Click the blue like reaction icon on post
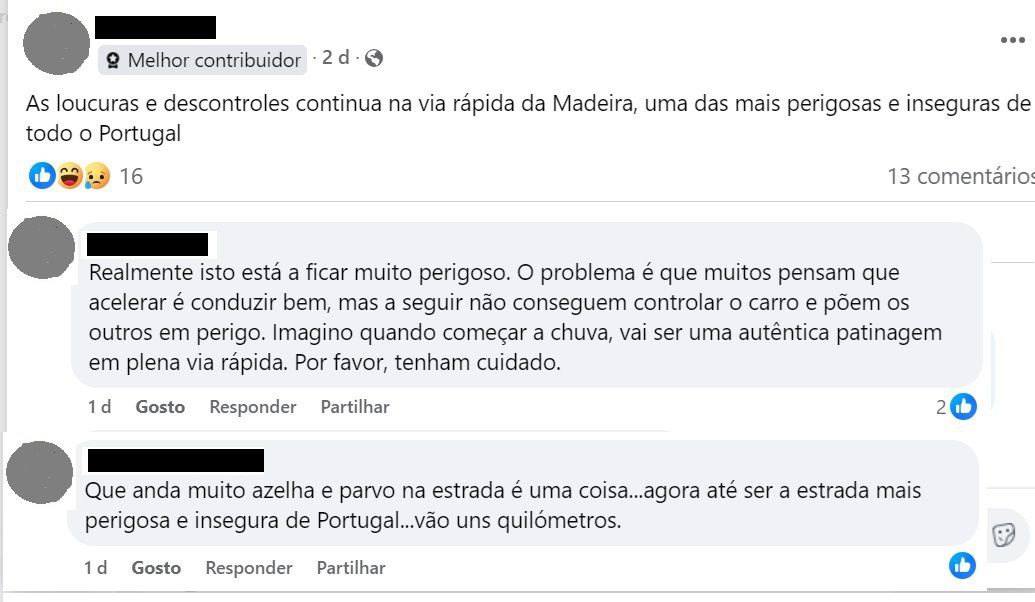The height and width of the screenshot is (602, 1035). [42, 176]
